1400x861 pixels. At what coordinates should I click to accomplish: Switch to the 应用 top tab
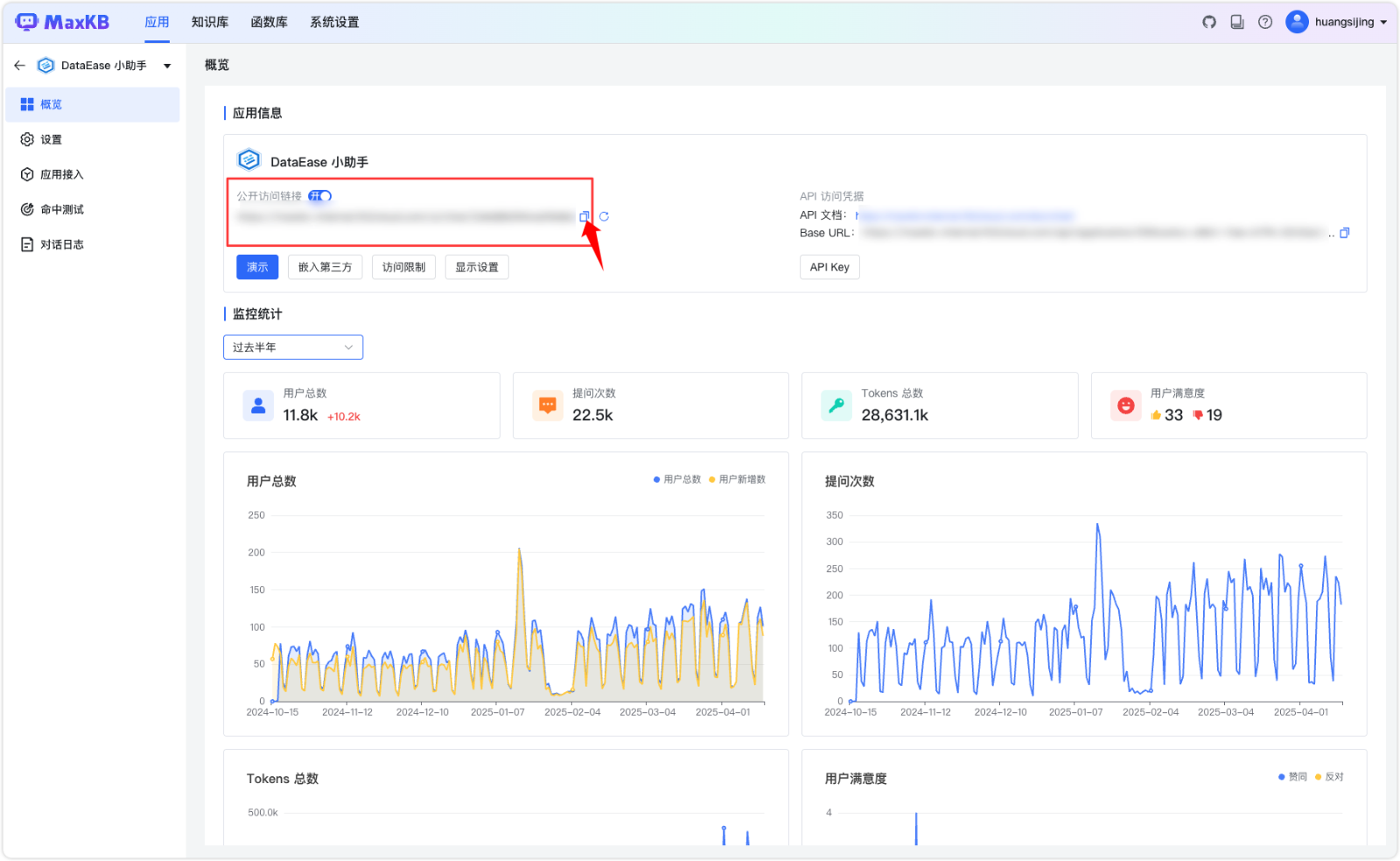pyautogui.click(x=157, y=22)
